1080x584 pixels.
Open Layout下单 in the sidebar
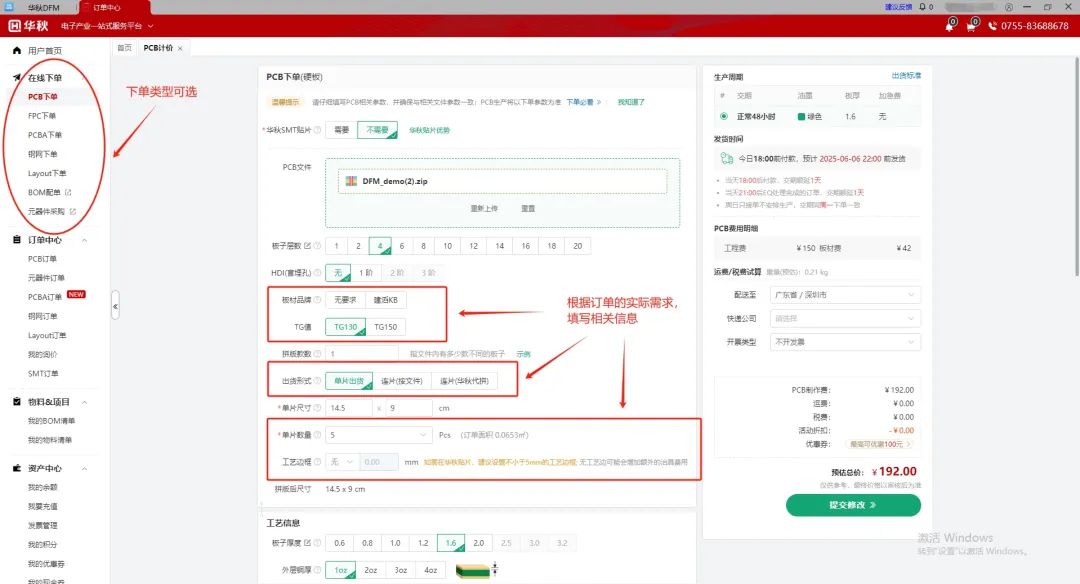(x=47, y=174)
